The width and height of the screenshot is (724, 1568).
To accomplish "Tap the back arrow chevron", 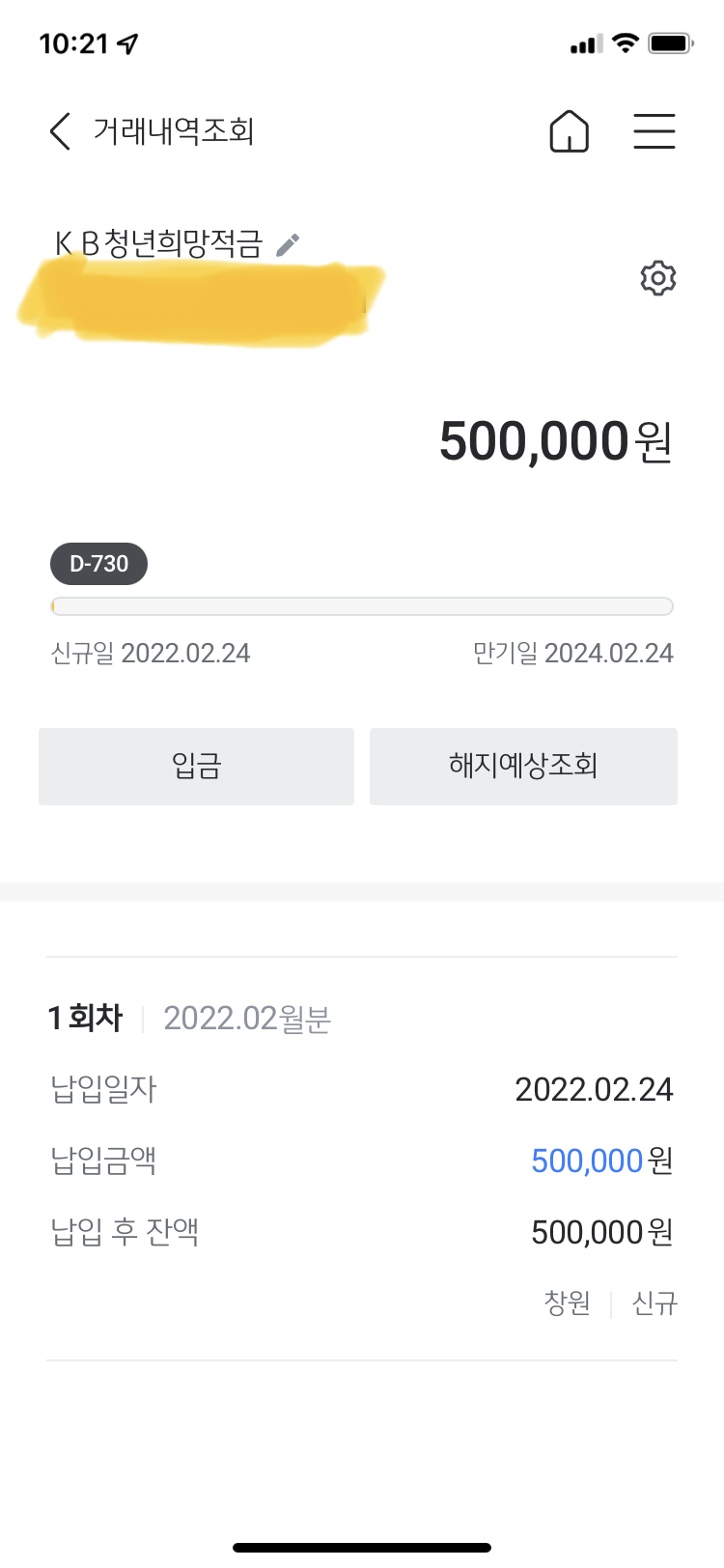I will (60, 131).
